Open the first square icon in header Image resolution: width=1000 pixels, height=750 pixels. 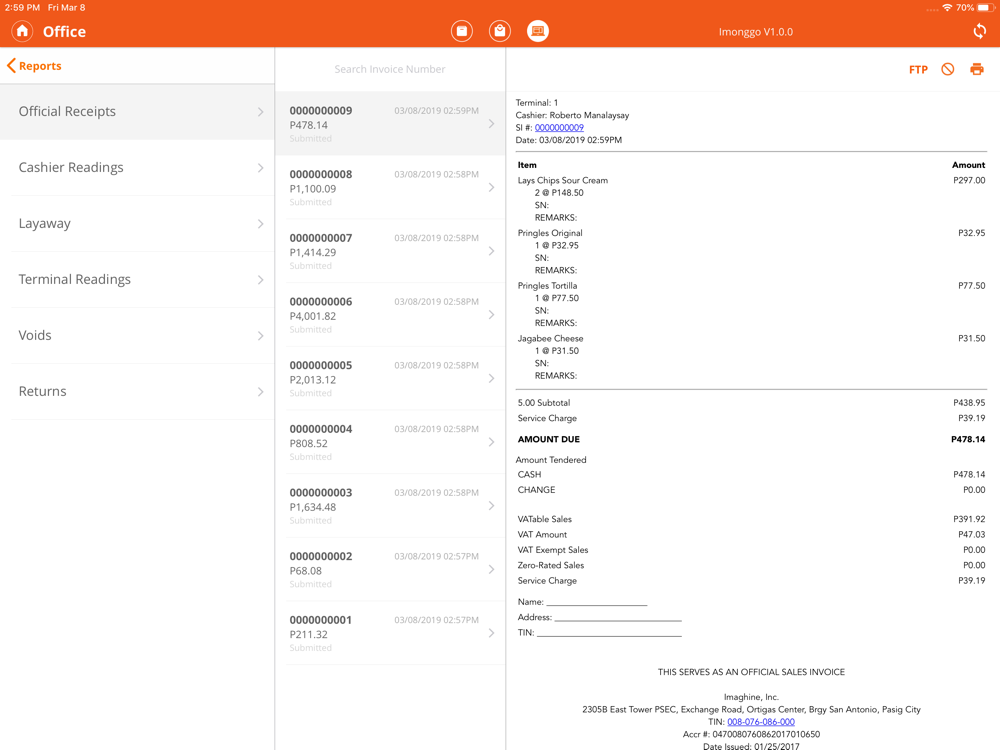(462, 31)
